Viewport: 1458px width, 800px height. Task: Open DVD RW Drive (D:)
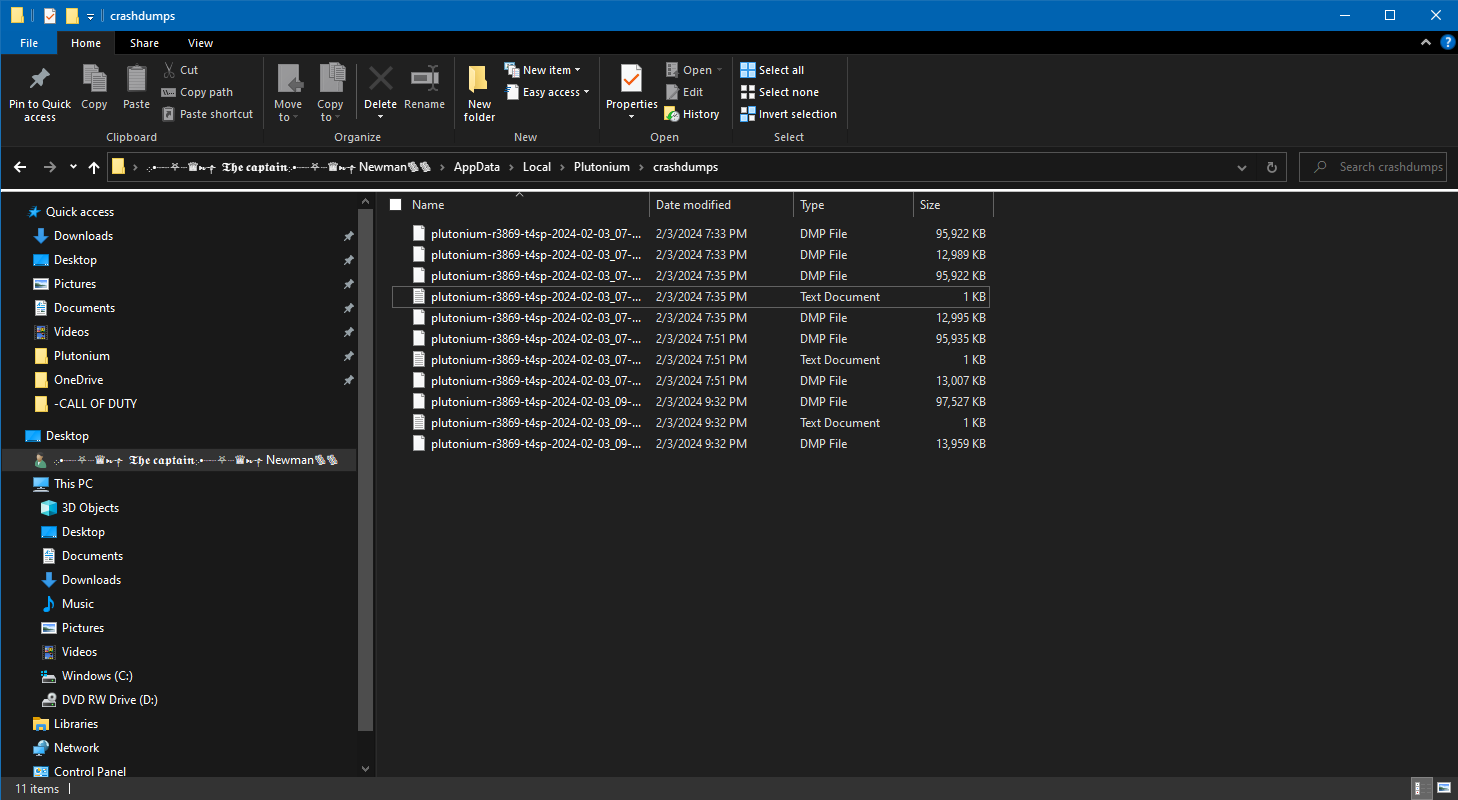109,700
